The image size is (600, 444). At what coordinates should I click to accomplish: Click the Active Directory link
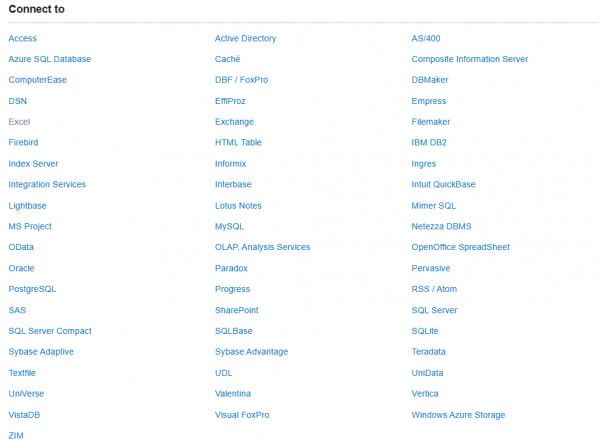pyautogui.click(x=245, y=38)
